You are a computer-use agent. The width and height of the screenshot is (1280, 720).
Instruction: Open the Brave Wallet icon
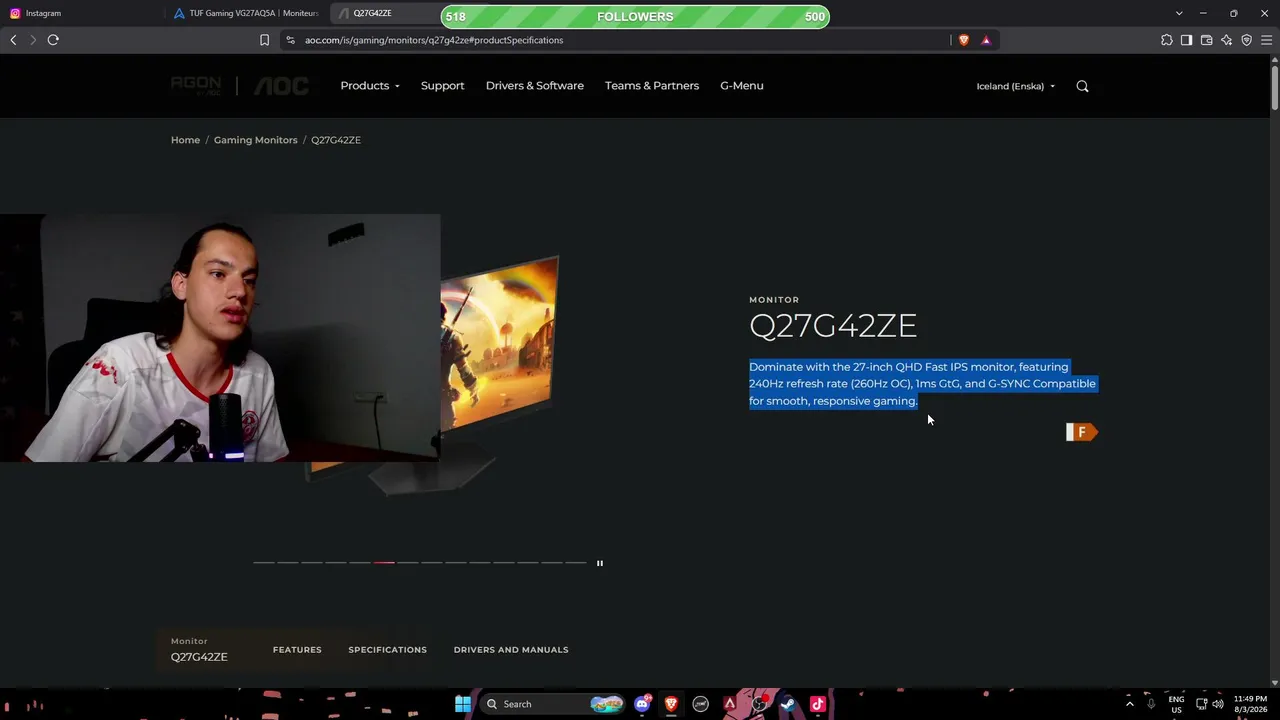[x=1207, y=40]
